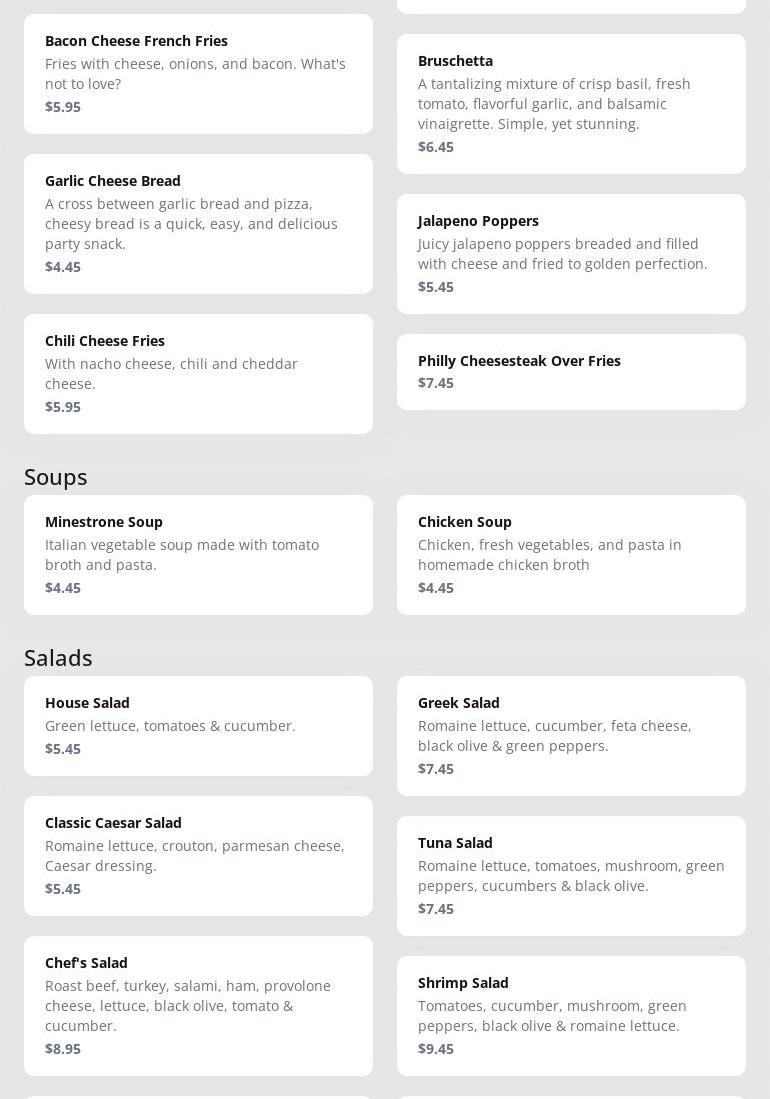This screenshot has height=1099, width=770.
Task: Open the Classic Caesar Salad card
Action: [198, 855]
